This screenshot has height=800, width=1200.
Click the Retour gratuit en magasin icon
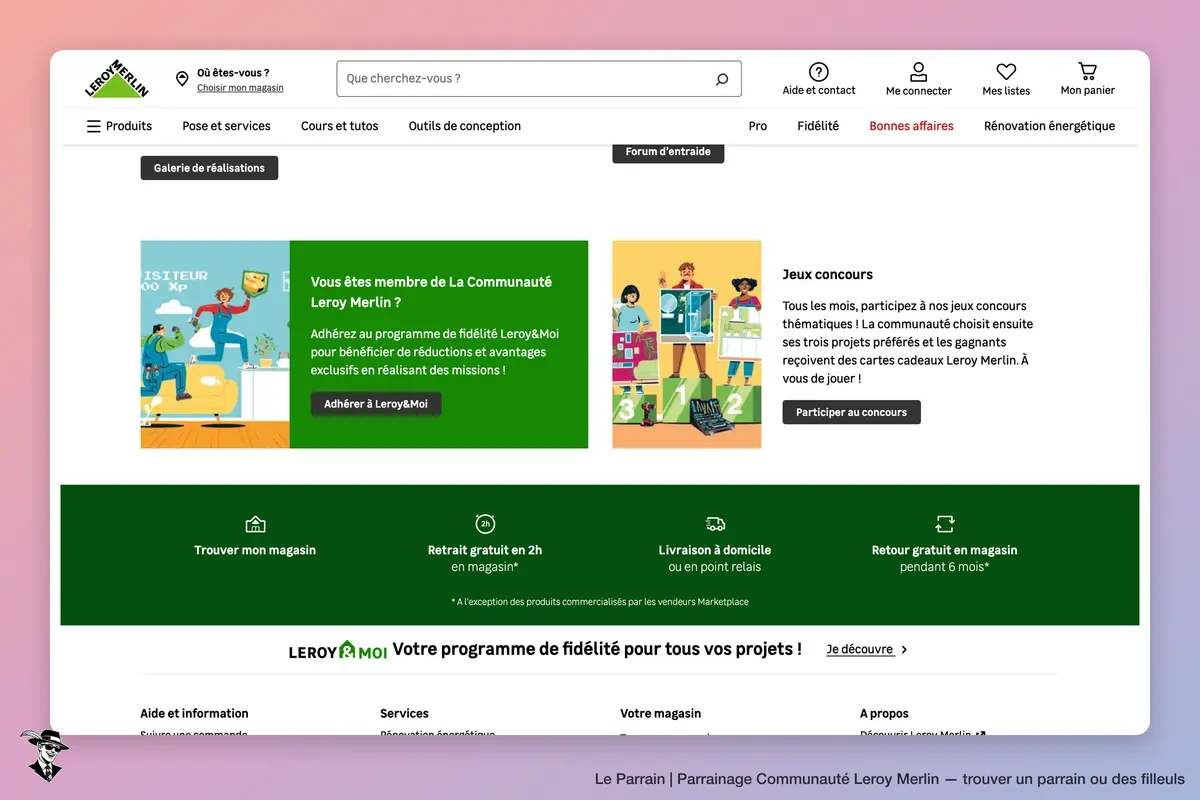pos(945,524)
